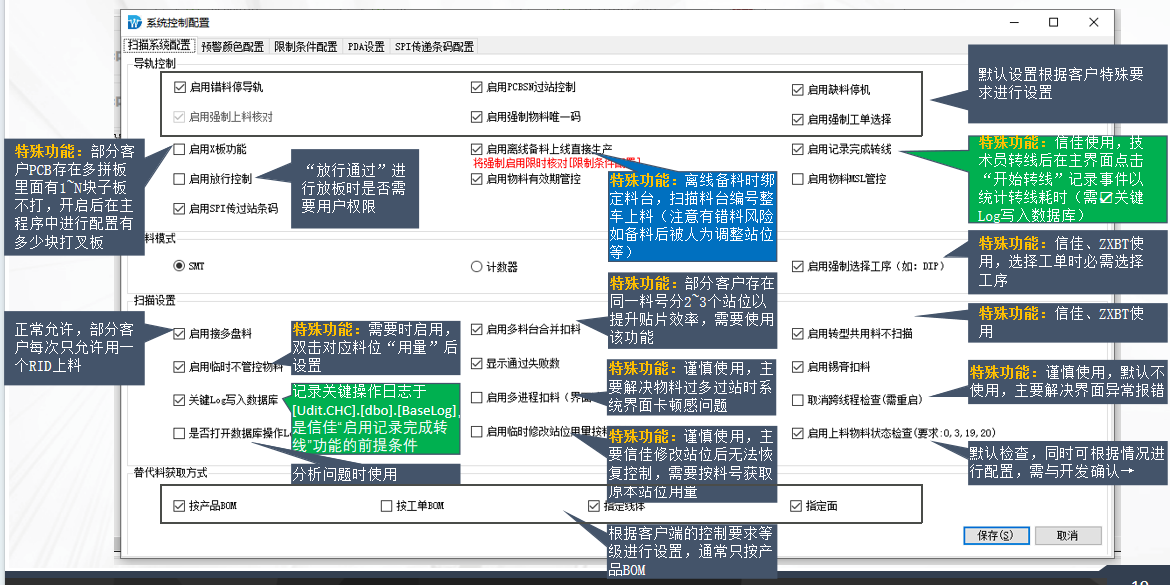Toggle 启用记录完成转线 checkbox
Viewport: 1170px width, 585px height.
tap(798, 149)
